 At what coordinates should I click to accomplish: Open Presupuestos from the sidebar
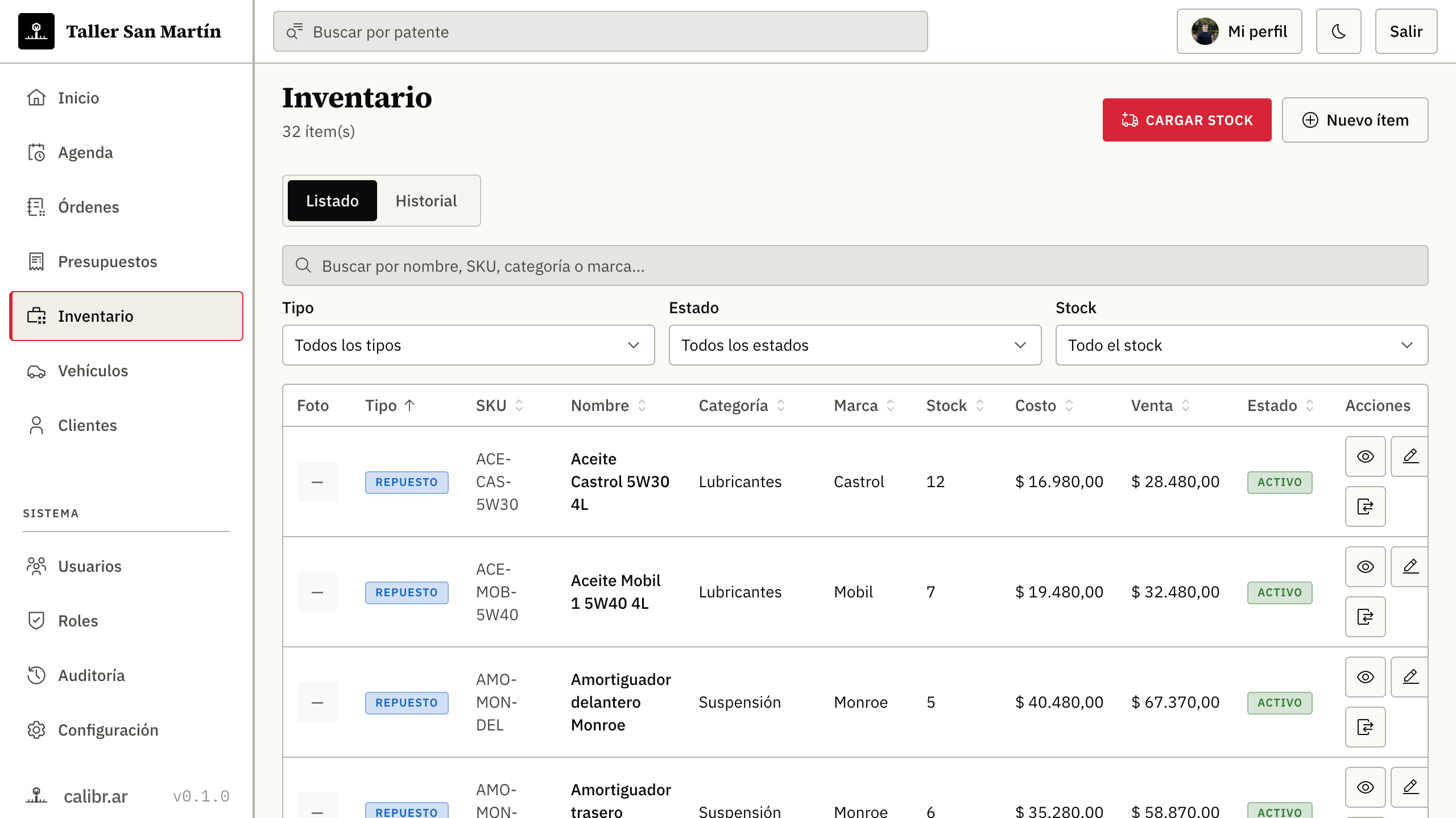pyautogui.click(x=126, y=261)
